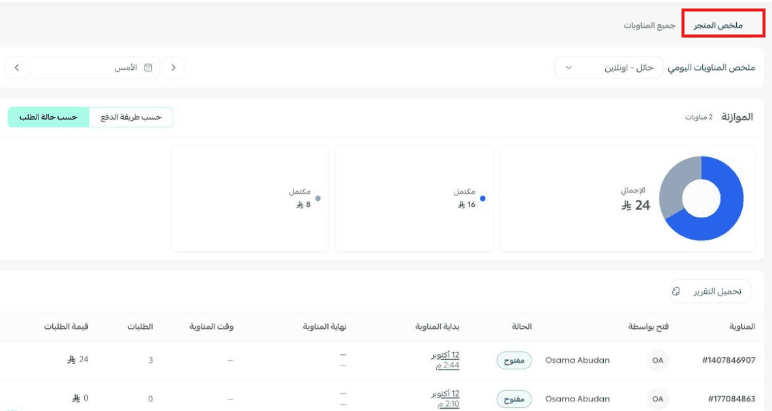Image resolution: width=772 pixels, height=411 pixels.
Task: Click start time 12 أكتوبر 2:44 م
Action: click(446, 360)
